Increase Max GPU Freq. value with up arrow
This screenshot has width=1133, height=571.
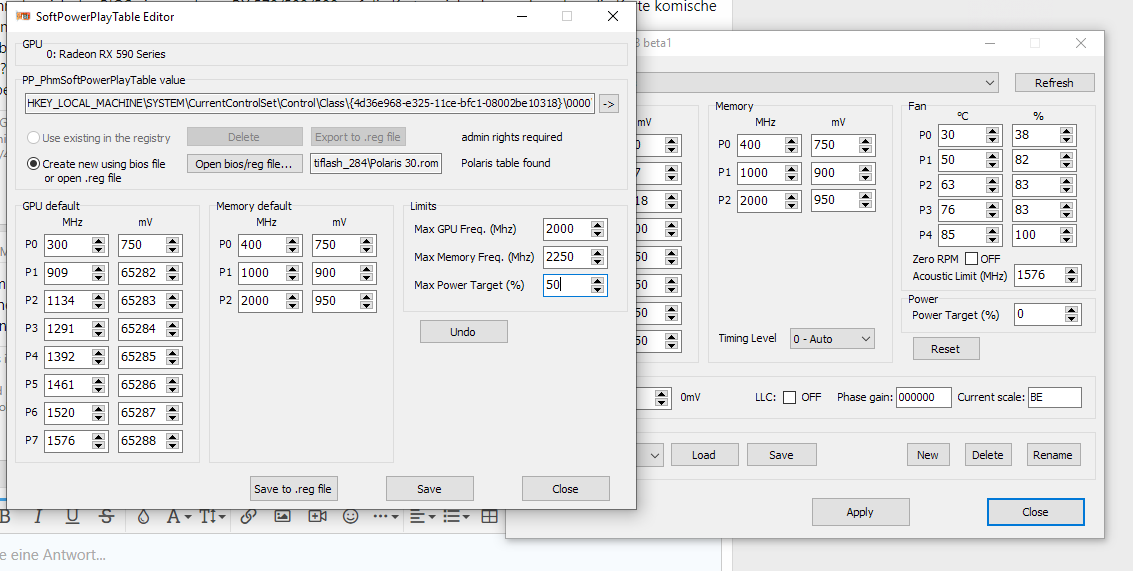[597, 225]
